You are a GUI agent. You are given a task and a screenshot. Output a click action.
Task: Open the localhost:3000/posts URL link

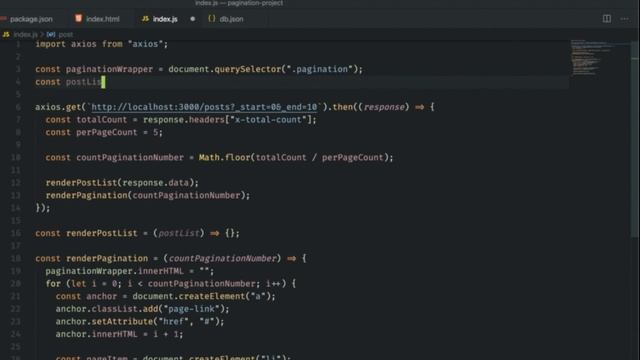click(204, 107)
